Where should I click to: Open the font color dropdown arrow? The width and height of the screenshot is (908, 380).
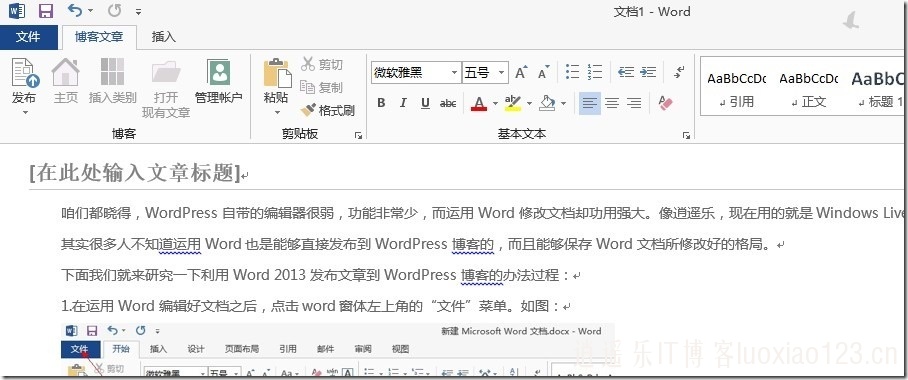pos(495,104)
